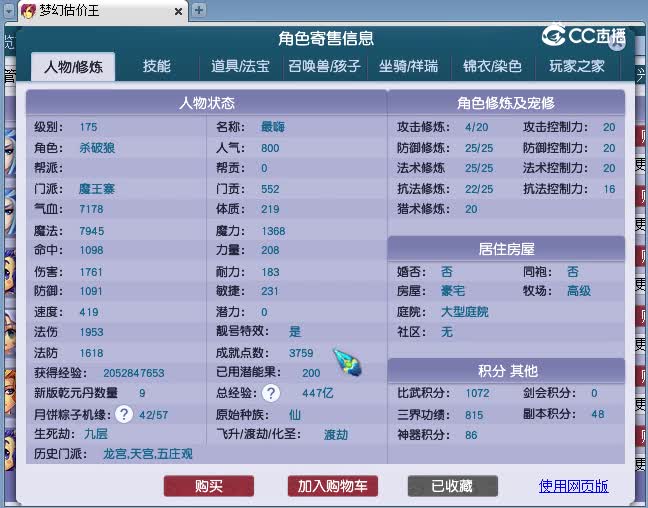Click the 购买 button
This screenshot has width=648, height=508.
[209, 486]
